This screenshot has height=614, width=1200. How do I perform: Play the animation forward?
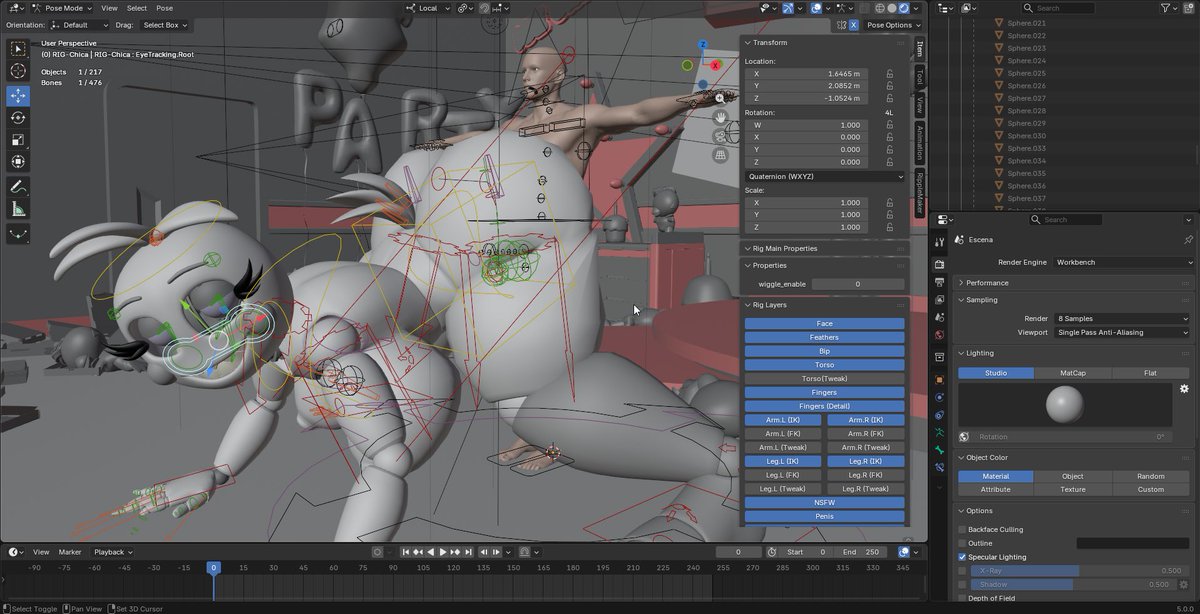[x=443, y=552]
